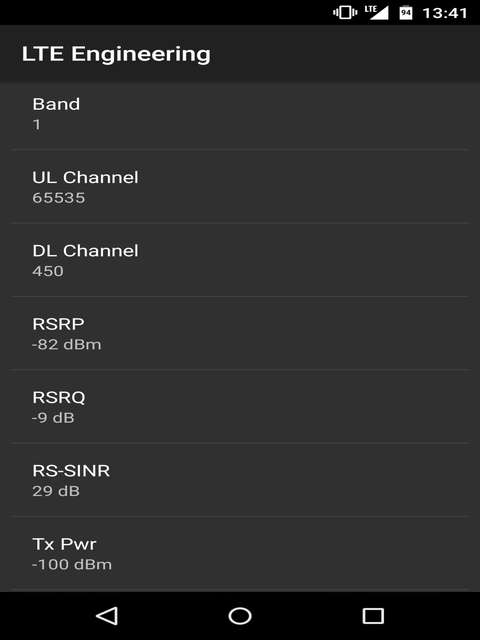Tap the LTE signal strength icon
Viewport: 480px width, 640px height.
(x=376, y=13)
